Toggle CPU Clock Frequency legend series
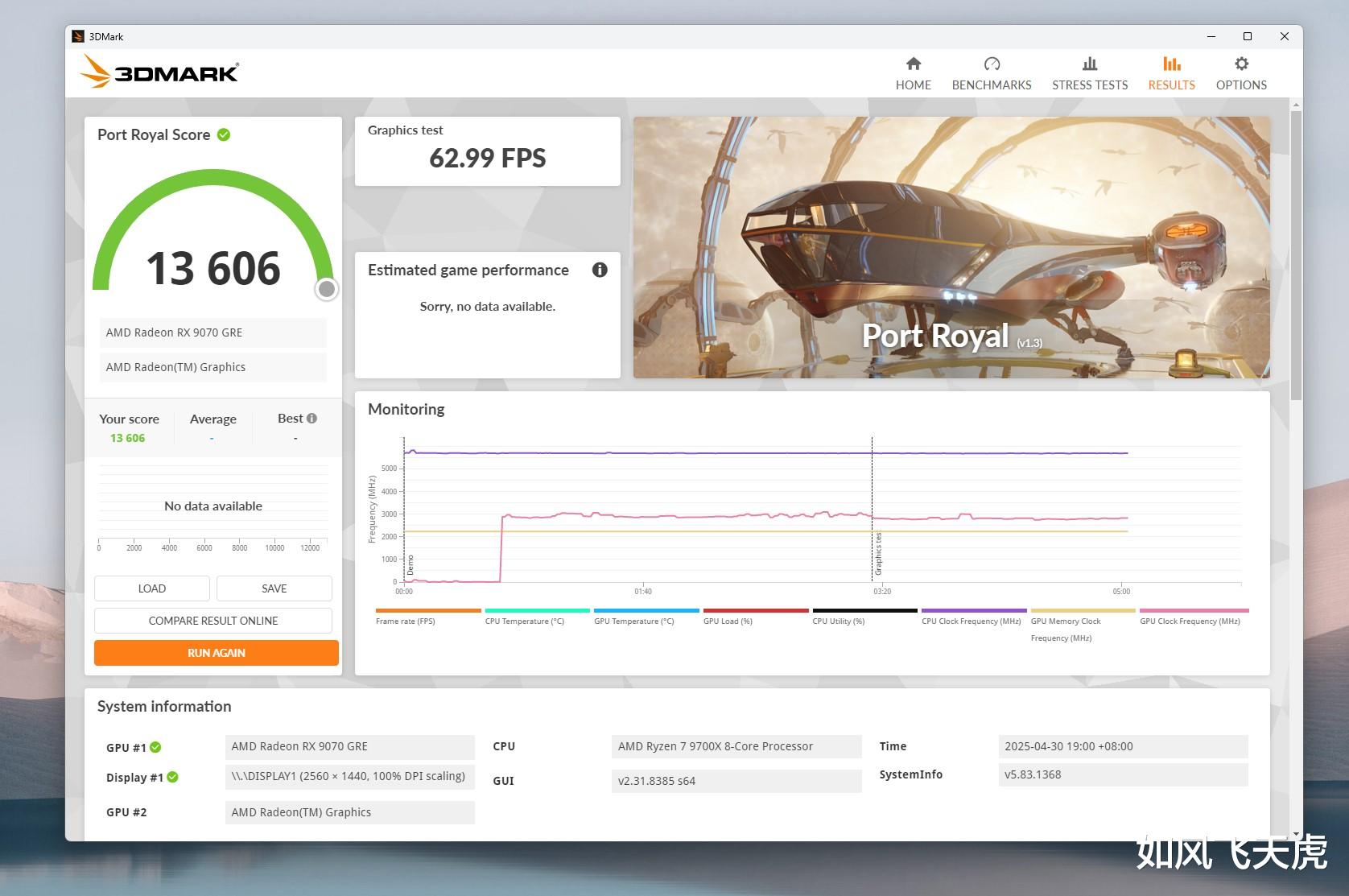Viewport: 1349px width, 896px height. (x=974, y=617)
